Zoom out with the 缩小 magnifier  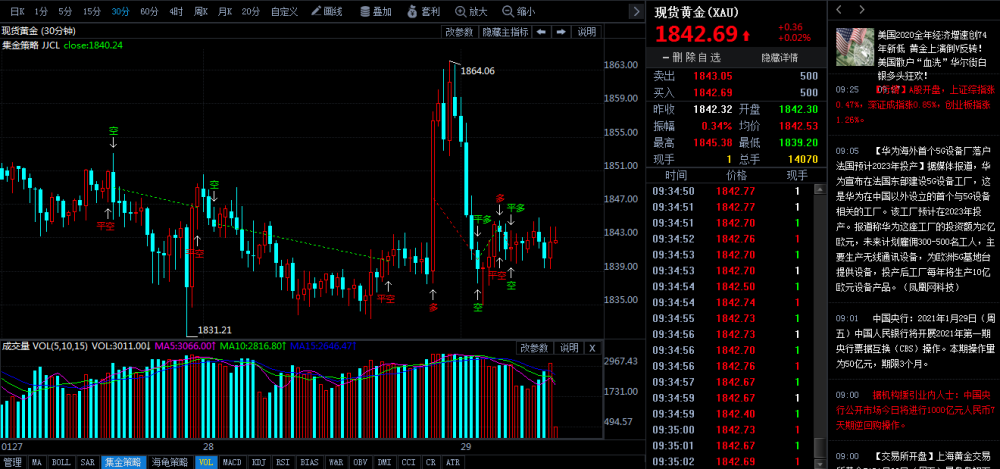518,11
